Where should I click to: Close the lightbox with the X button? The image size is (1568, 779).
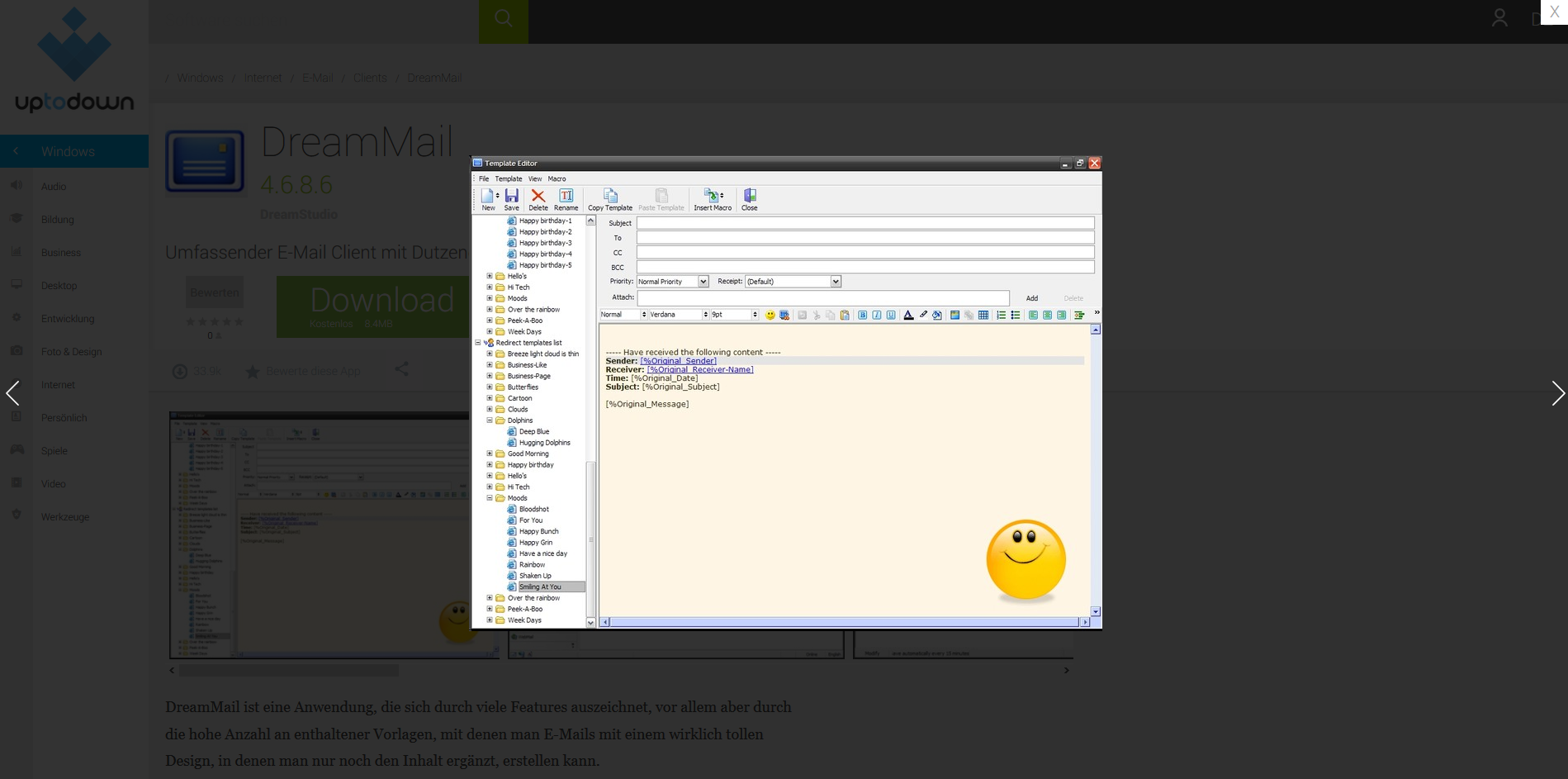click(x=1554, y=12)
